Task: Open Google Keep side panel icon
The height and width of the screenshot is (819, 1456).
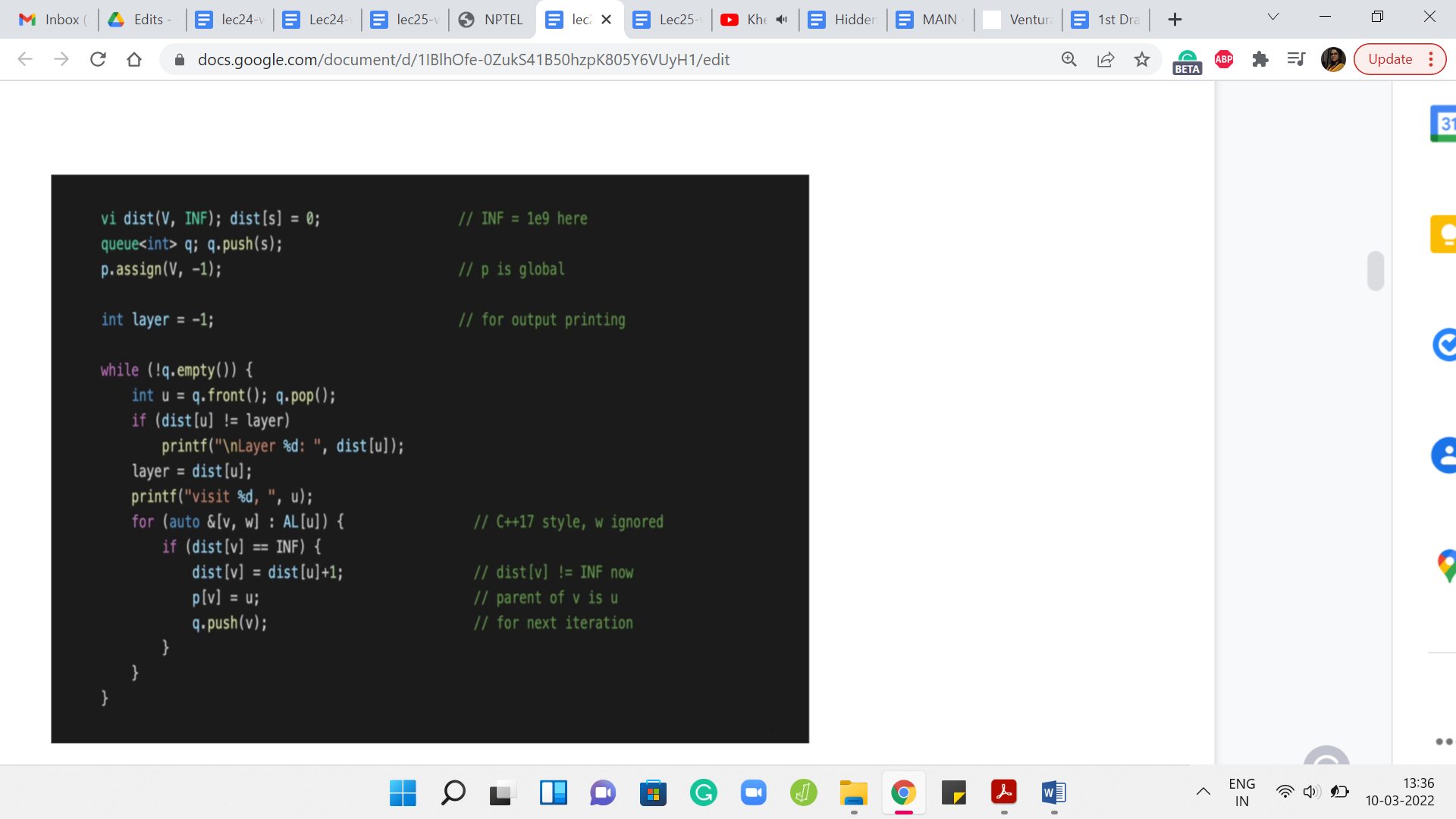Action: pos(1444,234)
